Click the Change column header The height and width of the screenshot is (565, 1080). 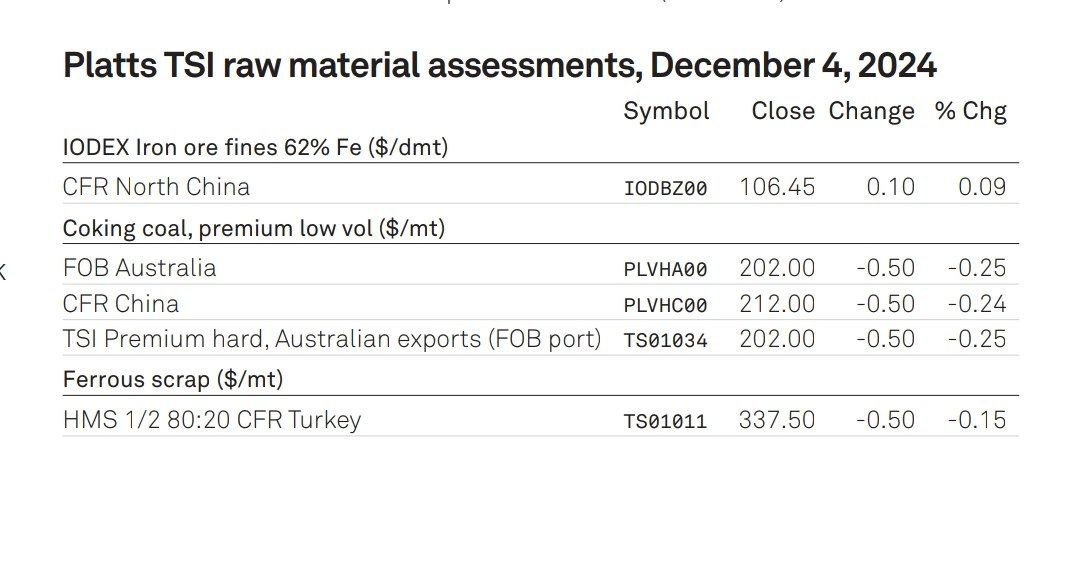click(871, 112)
